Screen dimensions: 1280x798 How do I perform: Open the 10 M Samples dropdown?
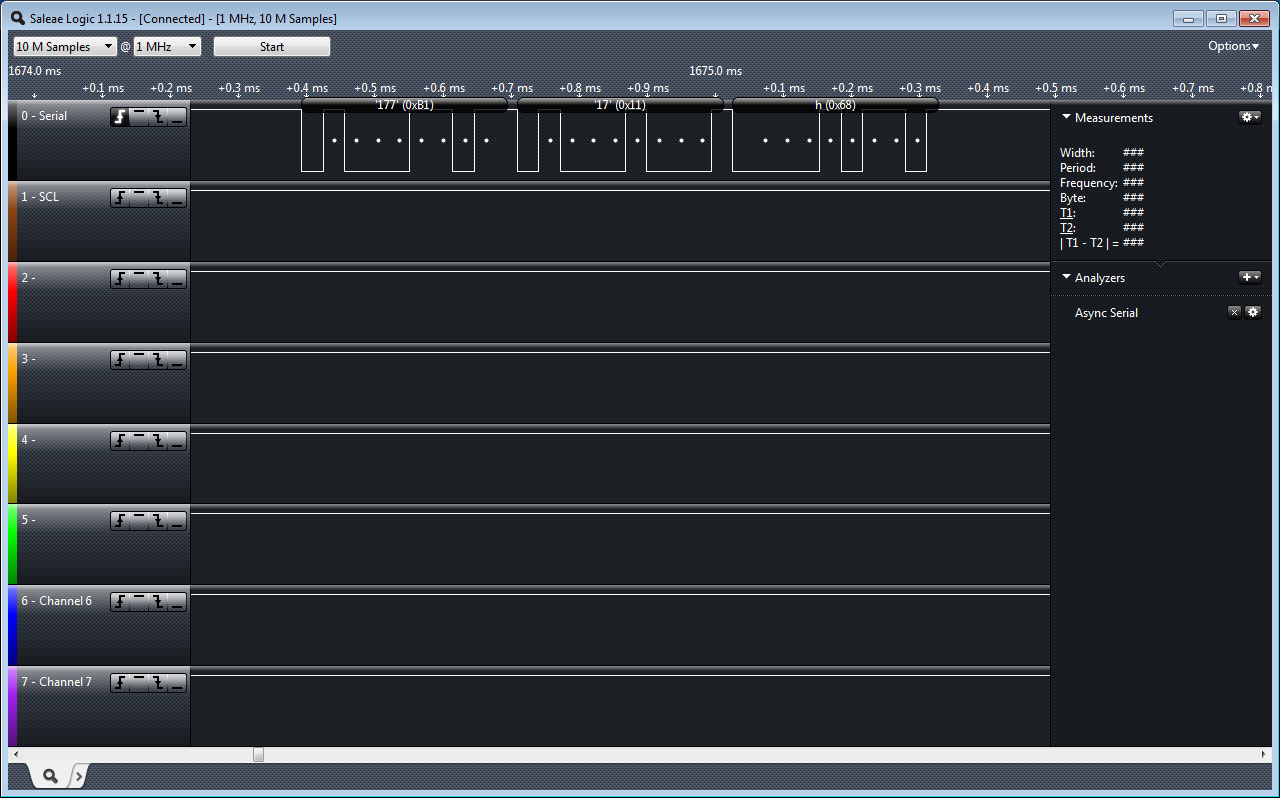pyautogui.click(x=65, y=47)
